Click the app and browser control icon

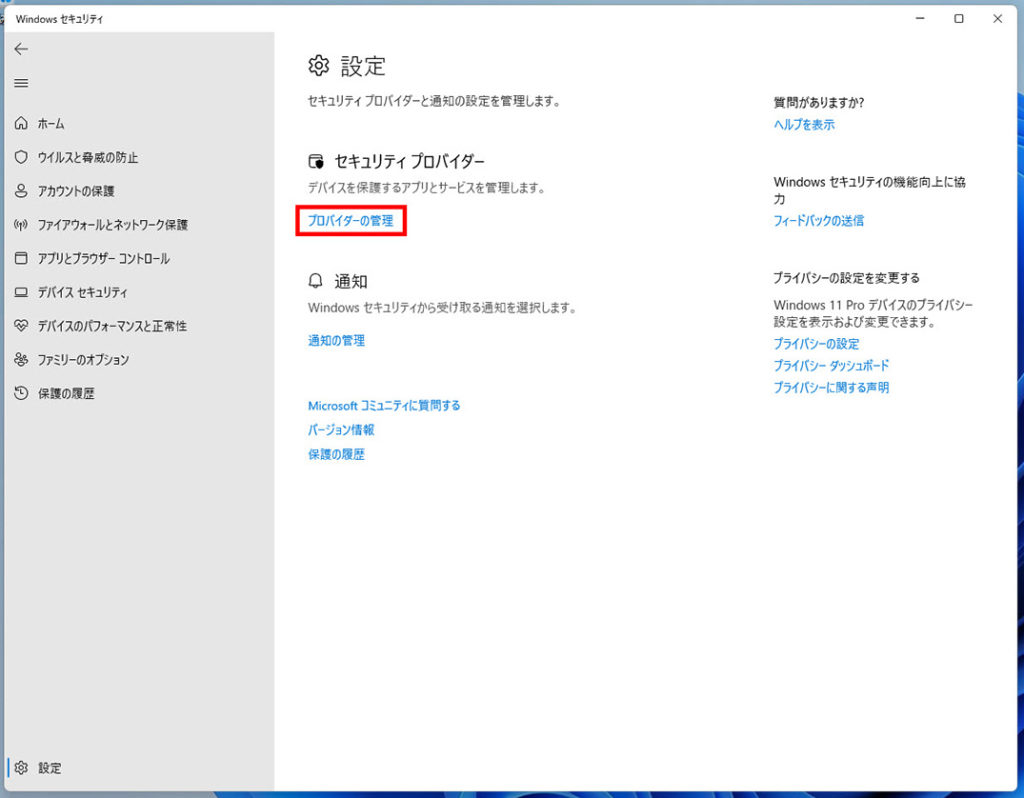[x=21, y=259]
